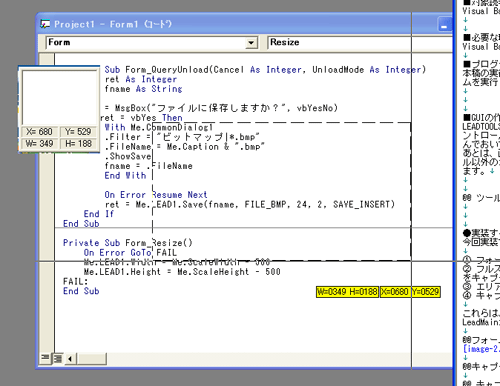Screen dimensions: 500x386
Task: Click 'Private Sub Form_Resize()' line
Action: 128,243
